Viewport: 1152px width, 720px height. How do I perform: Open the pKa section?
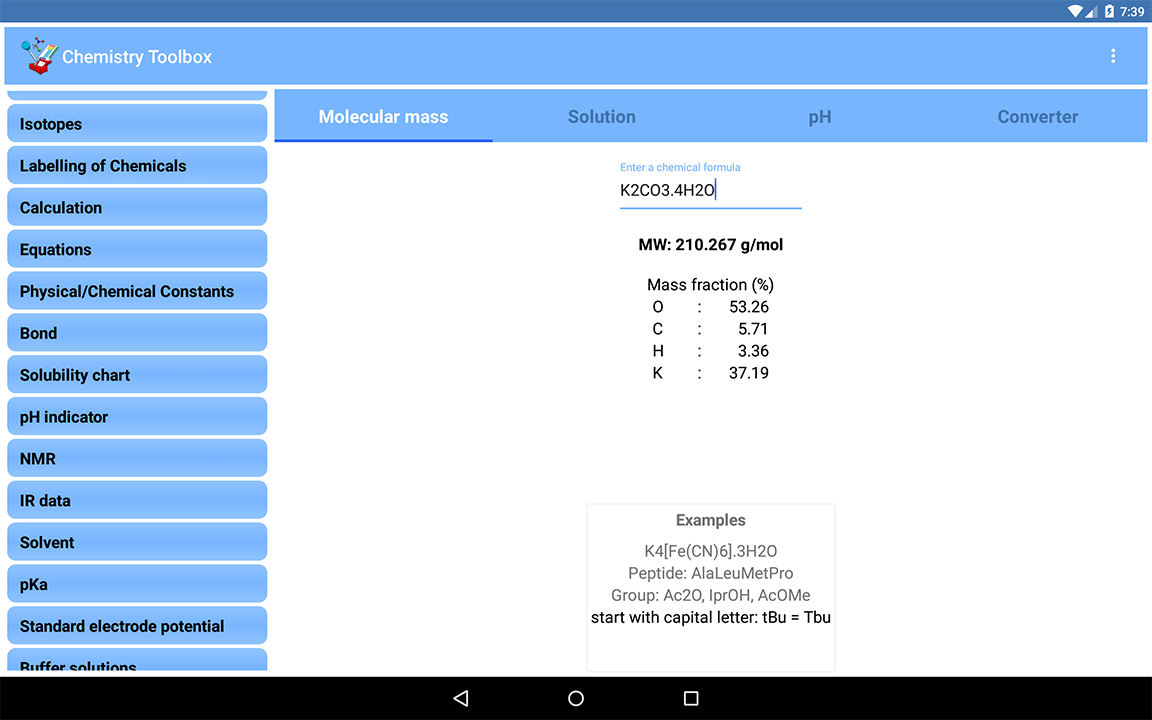137,584
